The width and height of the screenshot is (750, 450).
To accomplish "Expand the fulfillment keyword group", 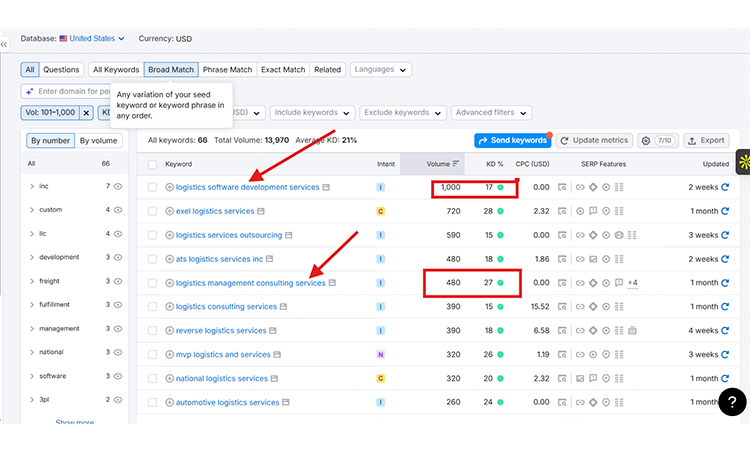I will [32, 305].
